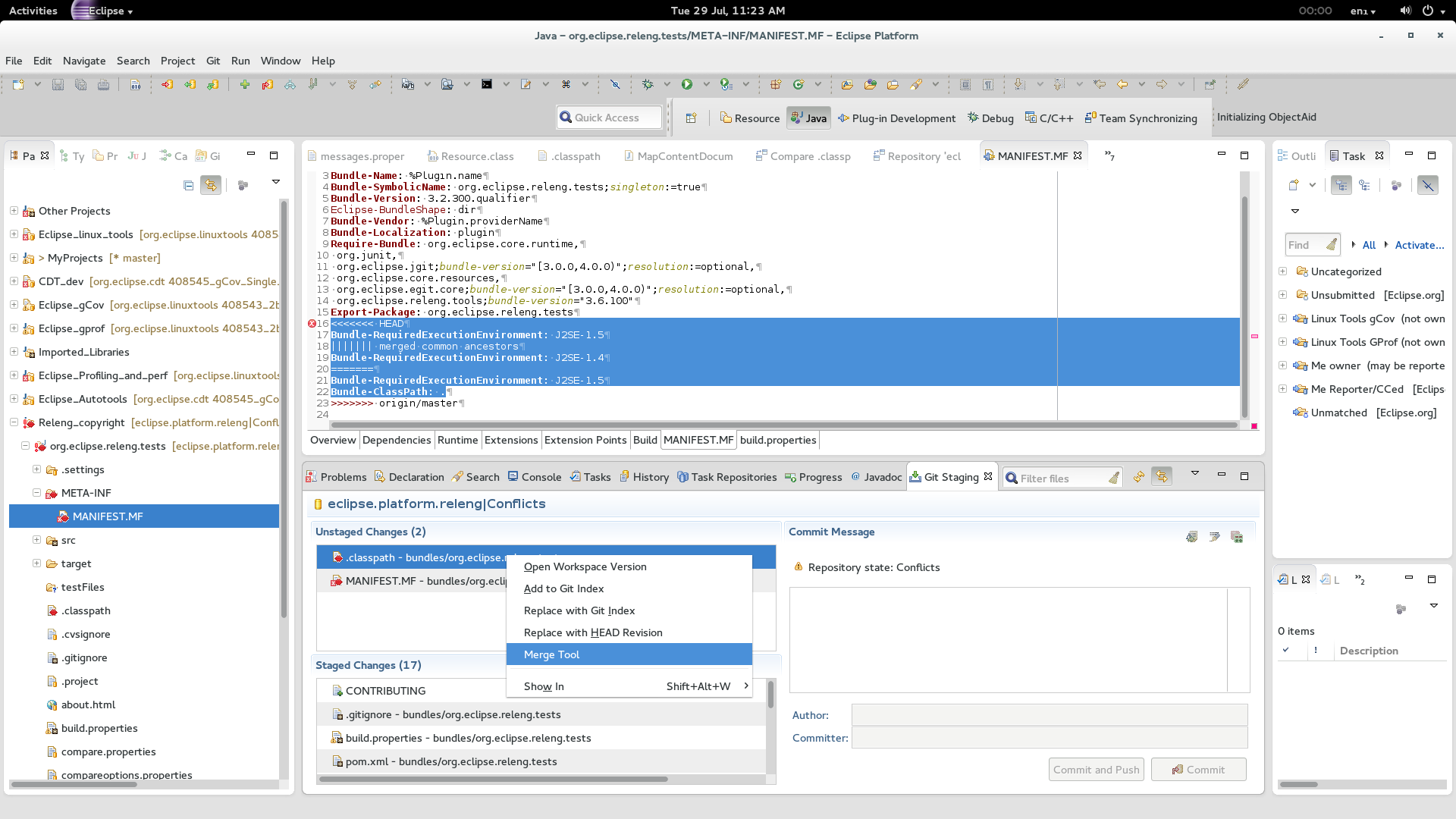1456x819 pixels.
Task: Switch to the Dependencies editor tab
Action: 396,440
